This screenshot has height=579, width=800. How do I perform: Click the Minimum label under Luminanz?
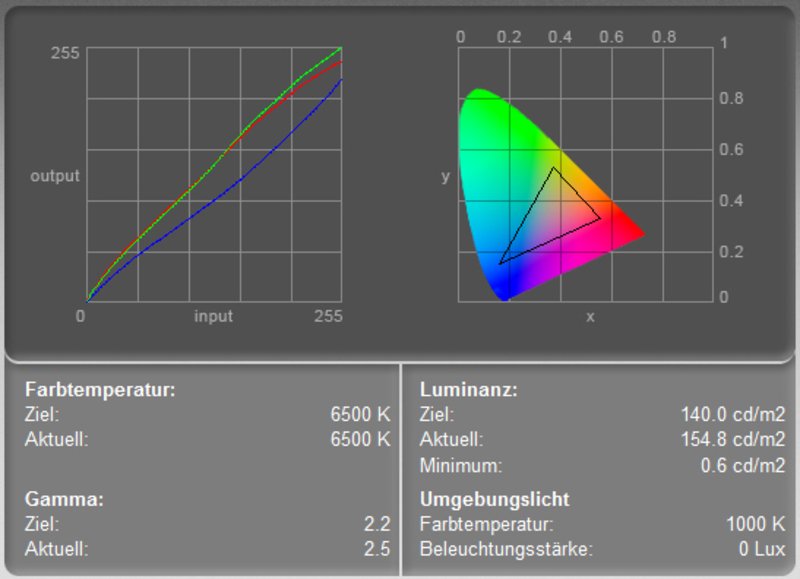[x=461, y=465]
